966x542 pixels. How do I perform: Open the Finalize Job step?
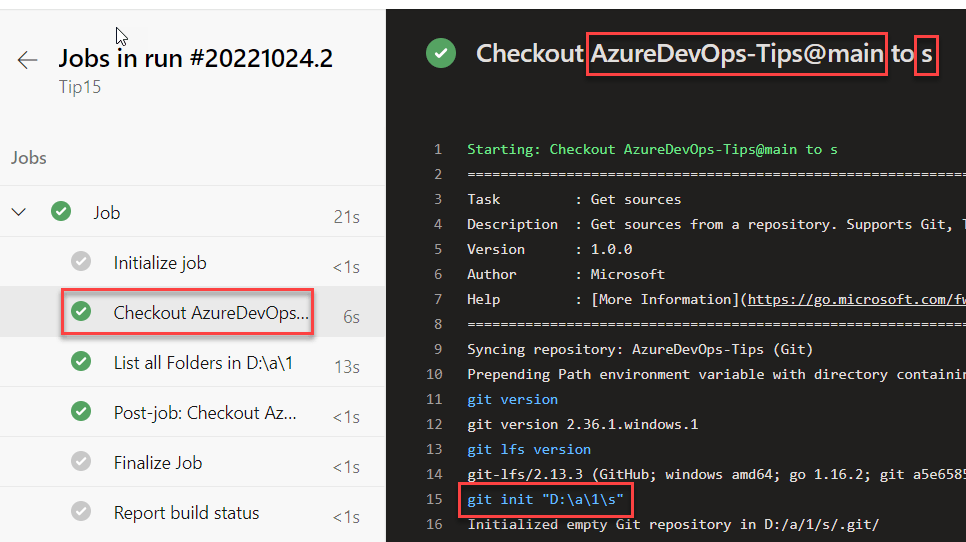point(193,462)
